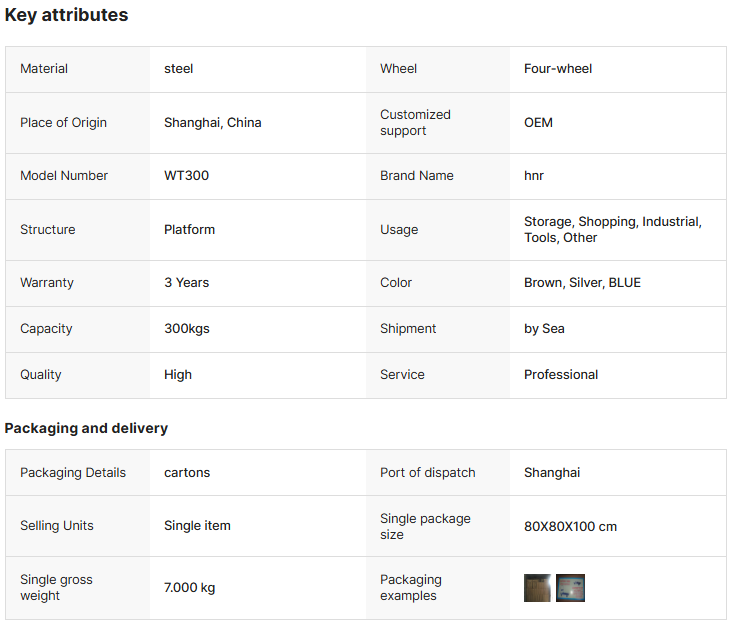Image resolution: width=736 pixels, height=629 pixels.
Task: Click the Material value steel
Action: 179,69
